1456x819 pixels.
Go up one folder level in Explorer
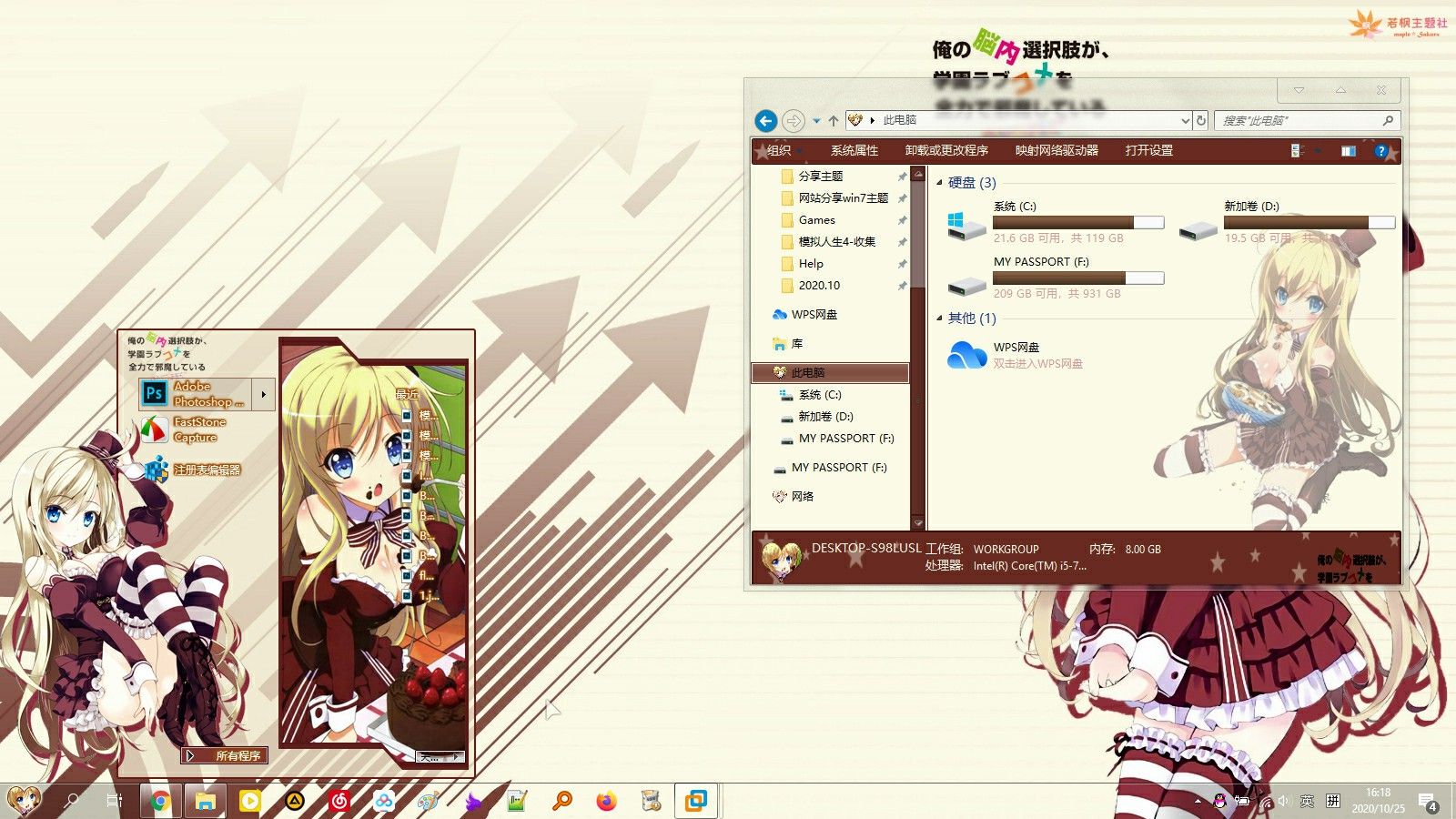coord(833,120)
